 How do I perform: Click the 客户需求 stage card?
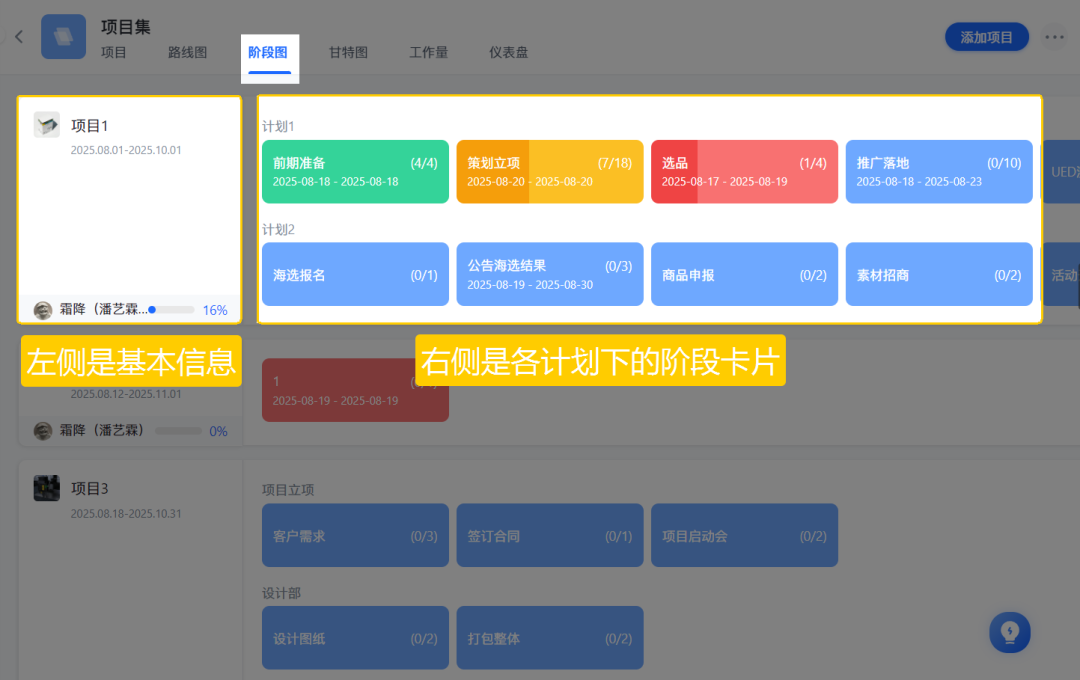coord(355,536)
